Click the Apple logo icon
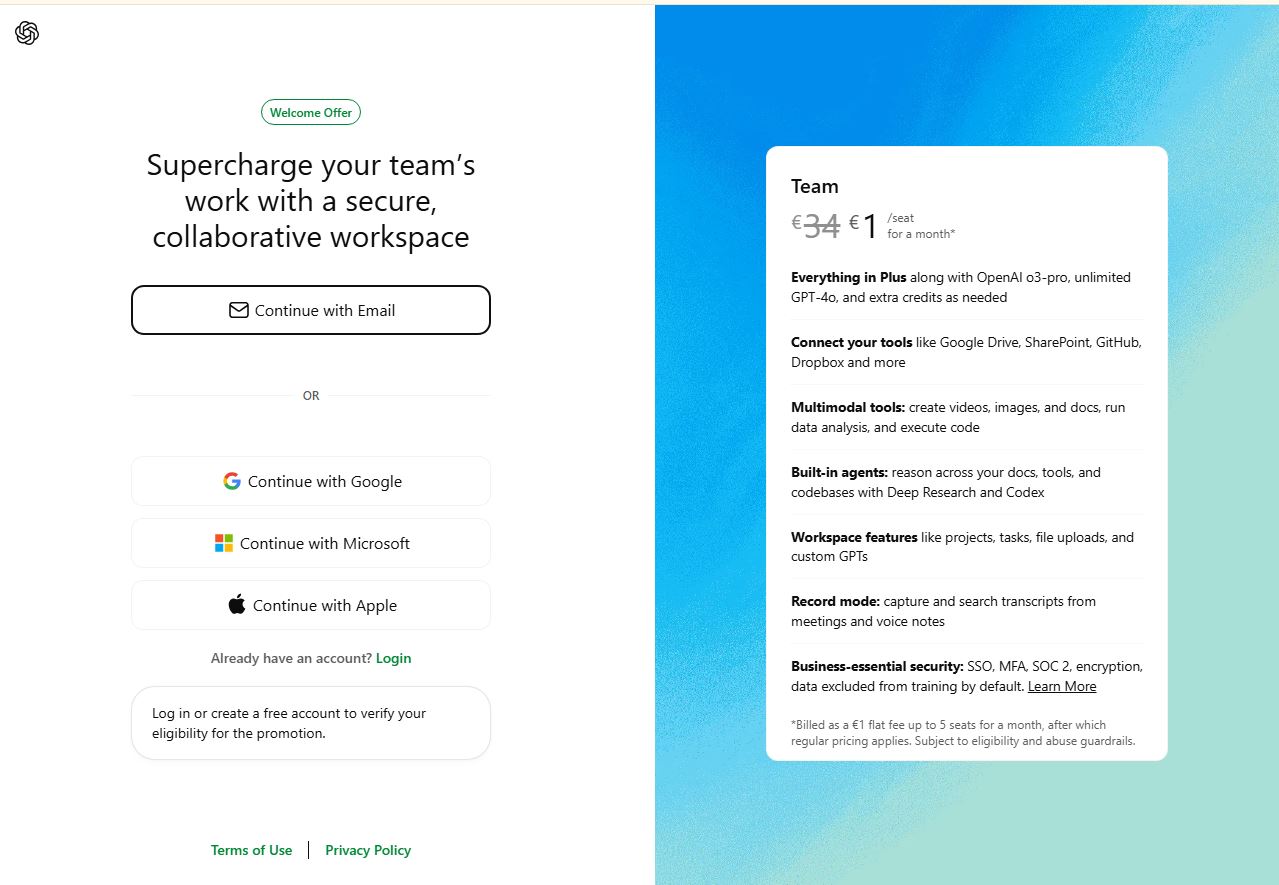 click(x=237, y=604)
